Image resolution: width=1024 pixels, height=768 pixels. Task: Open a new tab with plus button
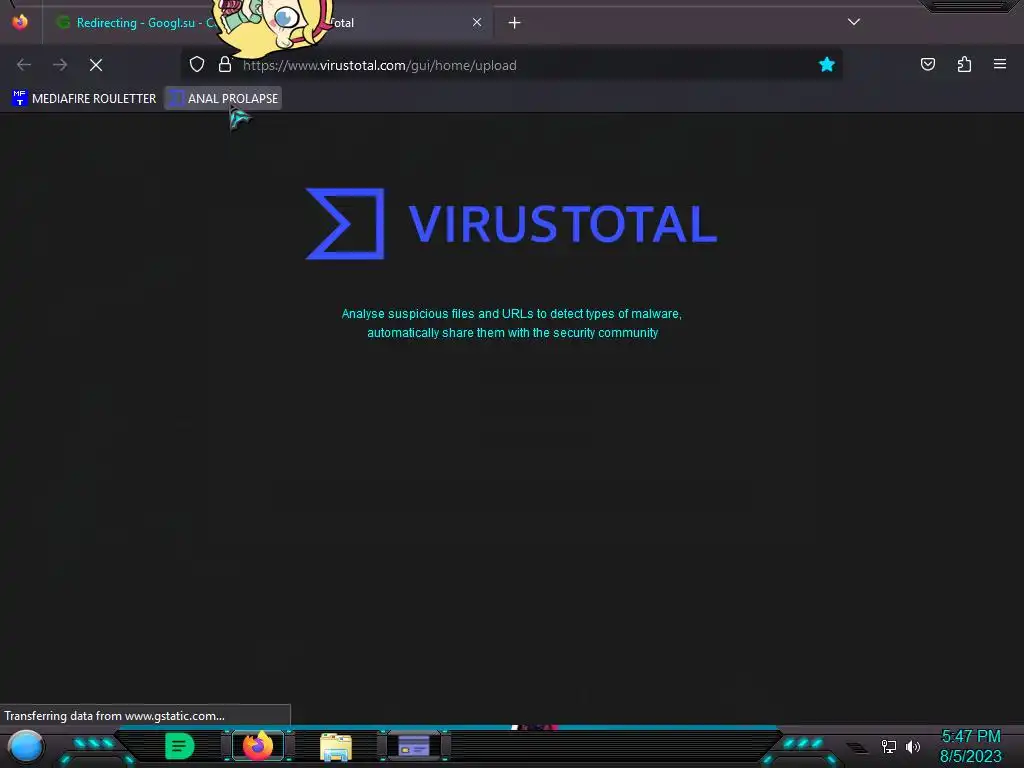tap(515, 23)
